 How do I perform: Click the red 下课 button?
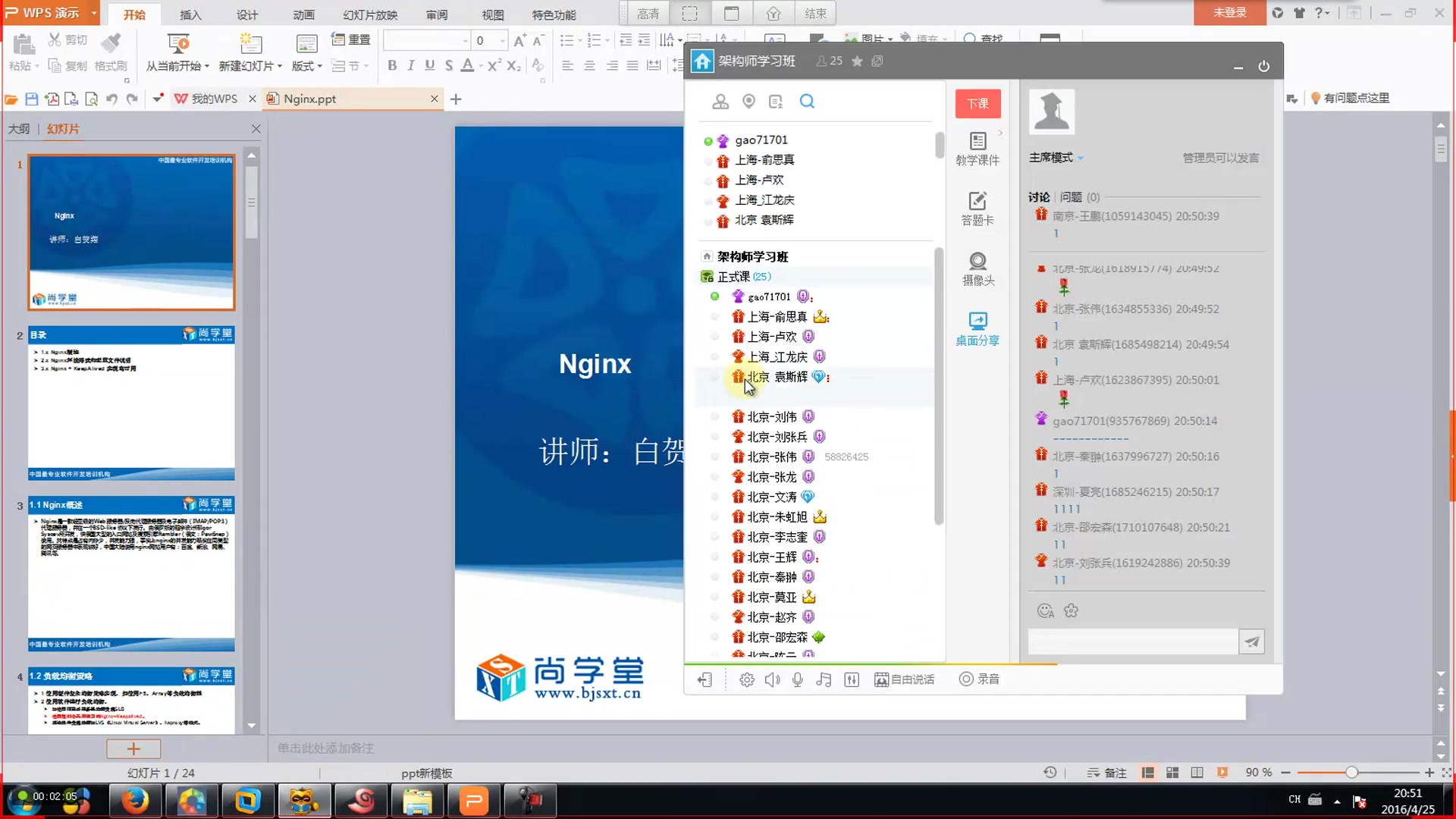coord(977,104)
